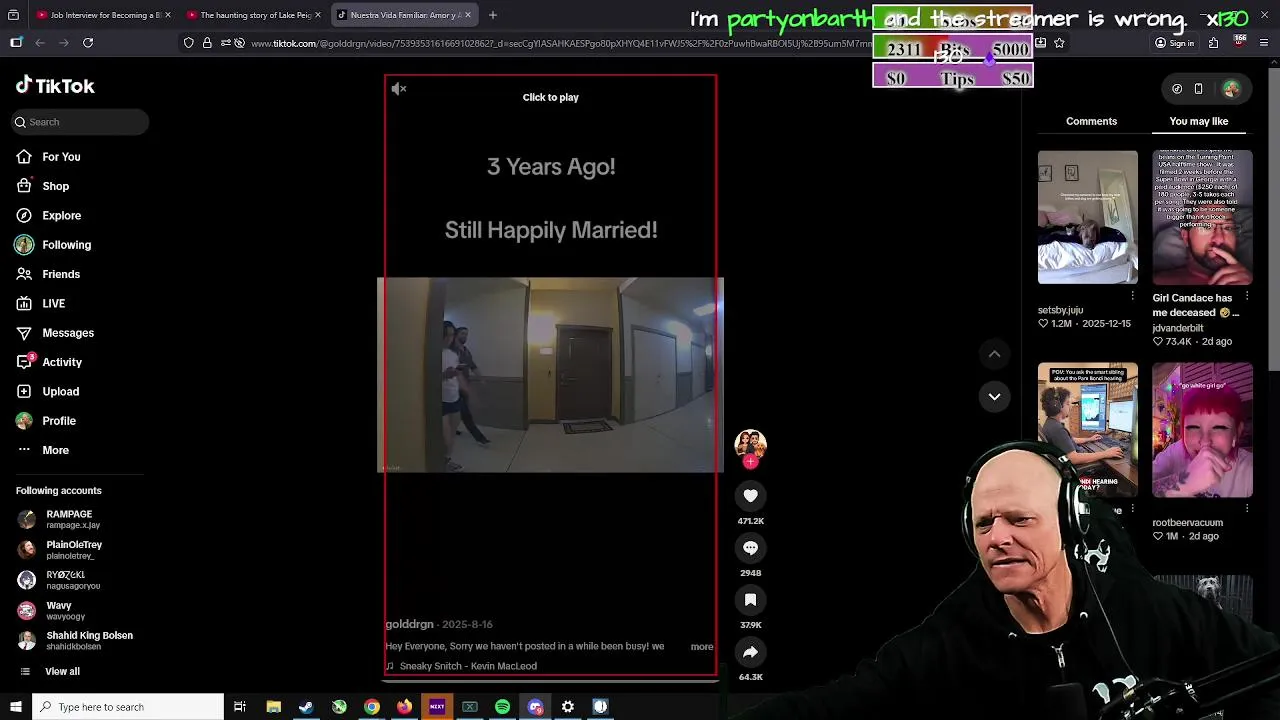The image size is (1280, 720).
Task: Open the get app phone icon
Action: coord(1198,89)
